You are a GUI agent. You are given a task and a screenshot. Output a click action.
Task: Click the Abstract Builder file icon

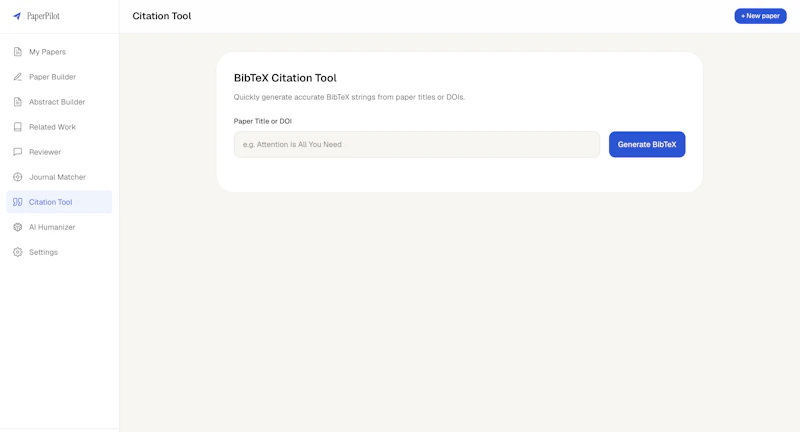tap(17, 101)
